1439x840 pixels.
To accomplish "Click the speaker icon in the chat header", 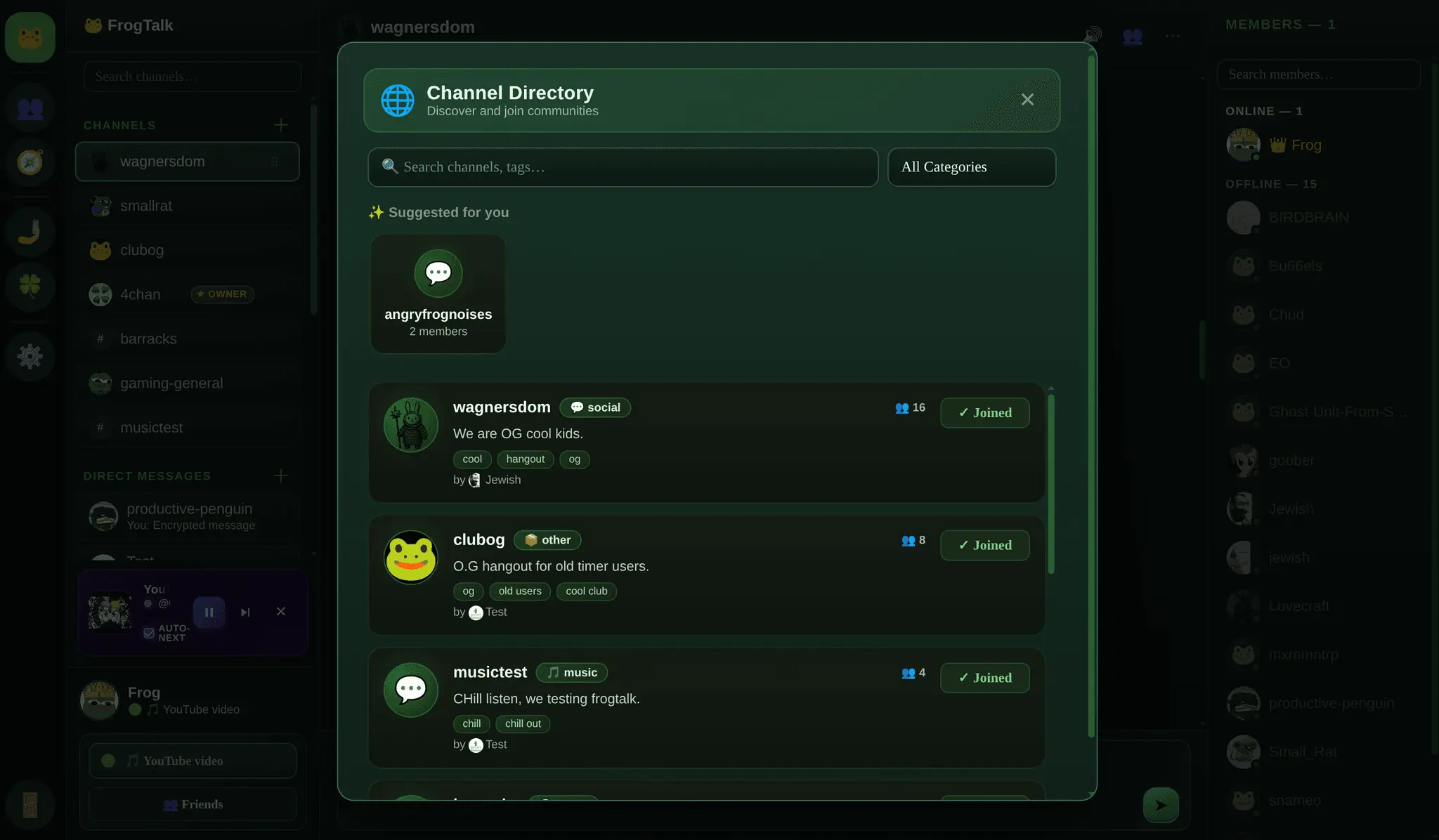I will [x=1093, y=35].
